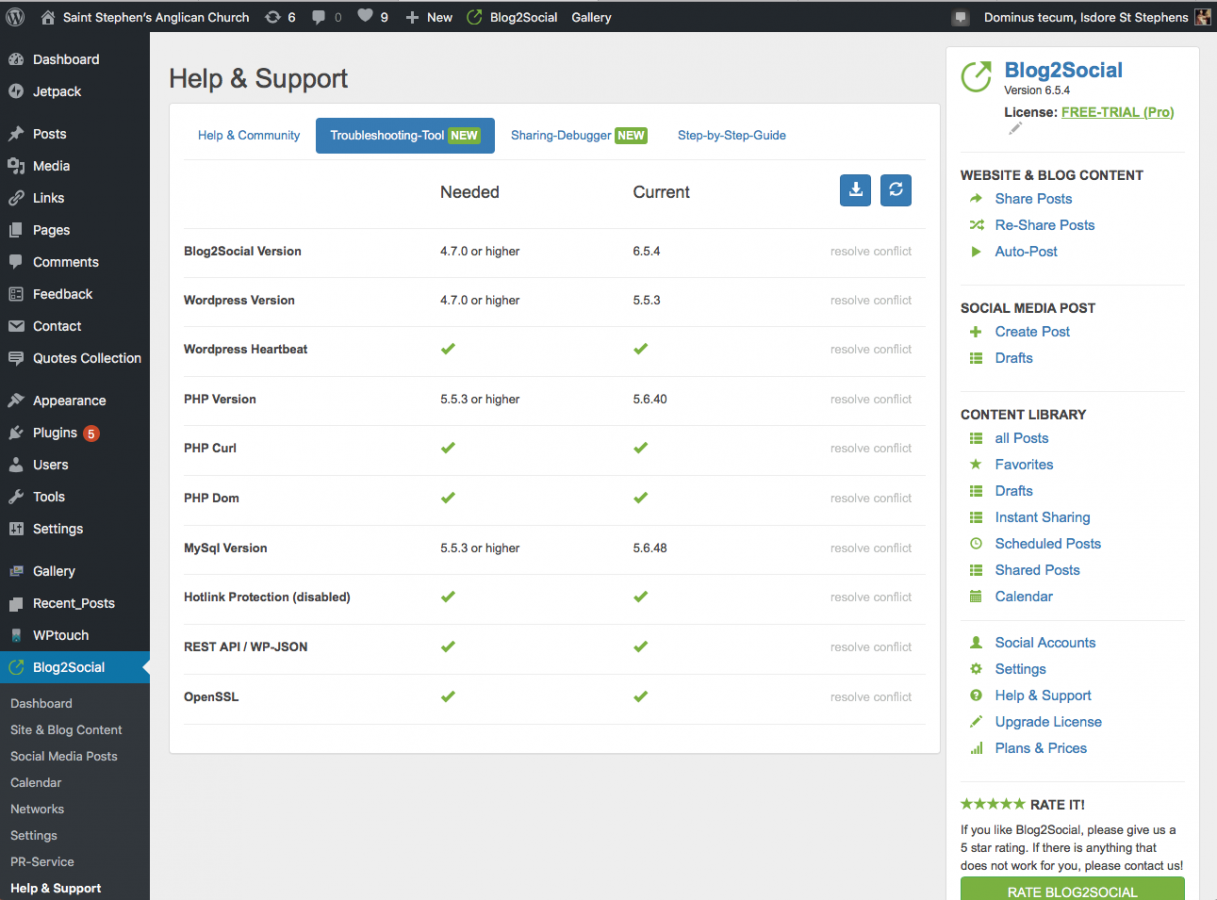
Task: Open Social Media Posts submenu item
Action: tap(64, 756)
